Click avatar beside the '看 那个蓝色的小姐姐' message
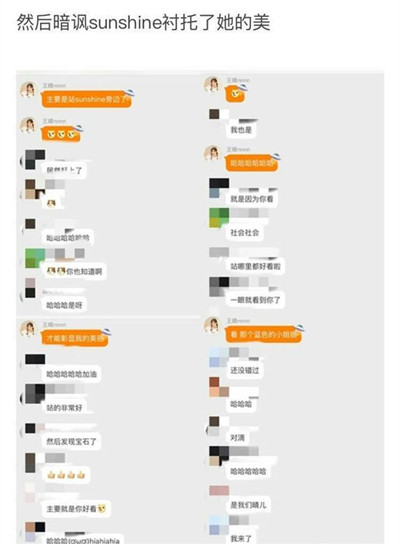The height and width of the screenshot is (544, 400). click(x=213, y=325)
